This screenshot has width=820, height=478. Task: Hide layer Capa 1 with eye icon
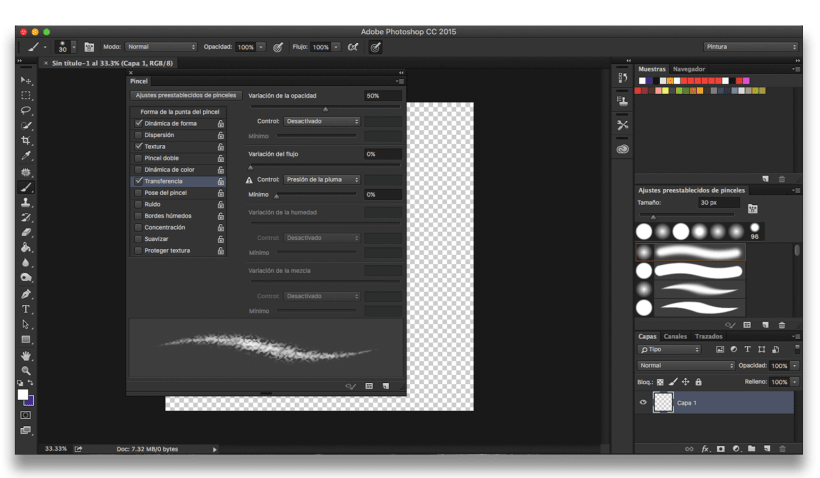point(643,402)
